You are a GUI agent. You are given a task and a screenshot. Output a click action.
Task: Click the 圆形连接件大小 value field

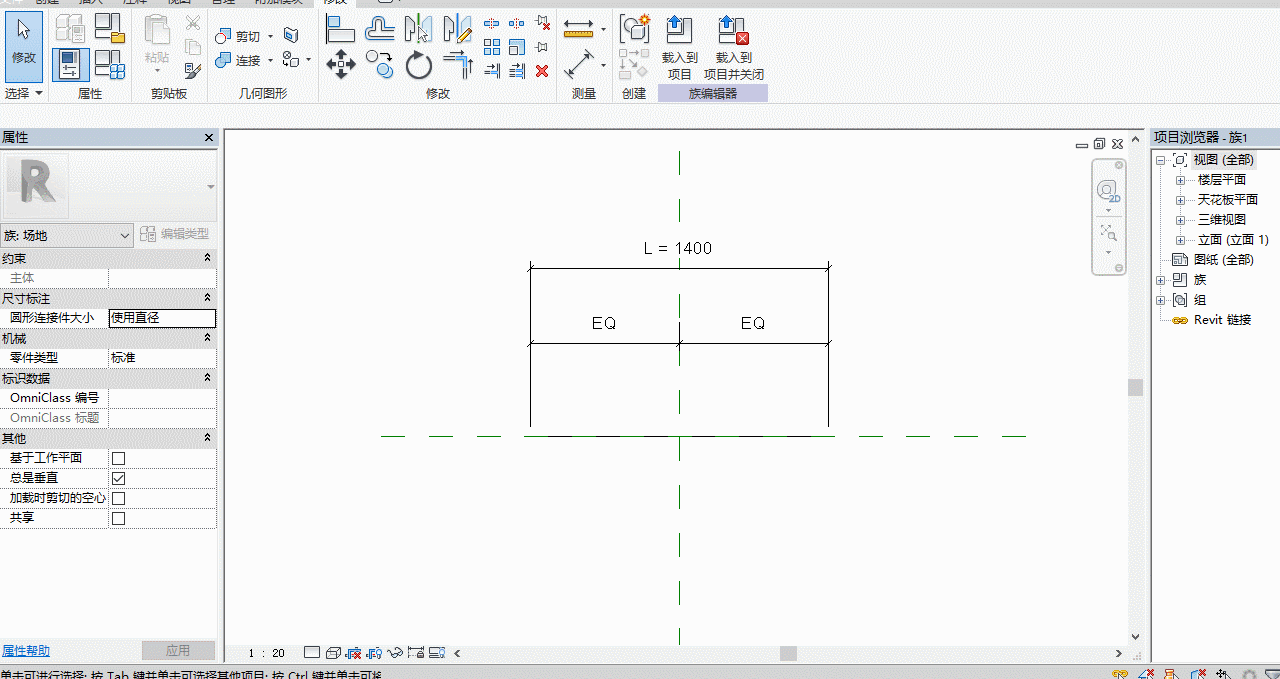point(162,318)
